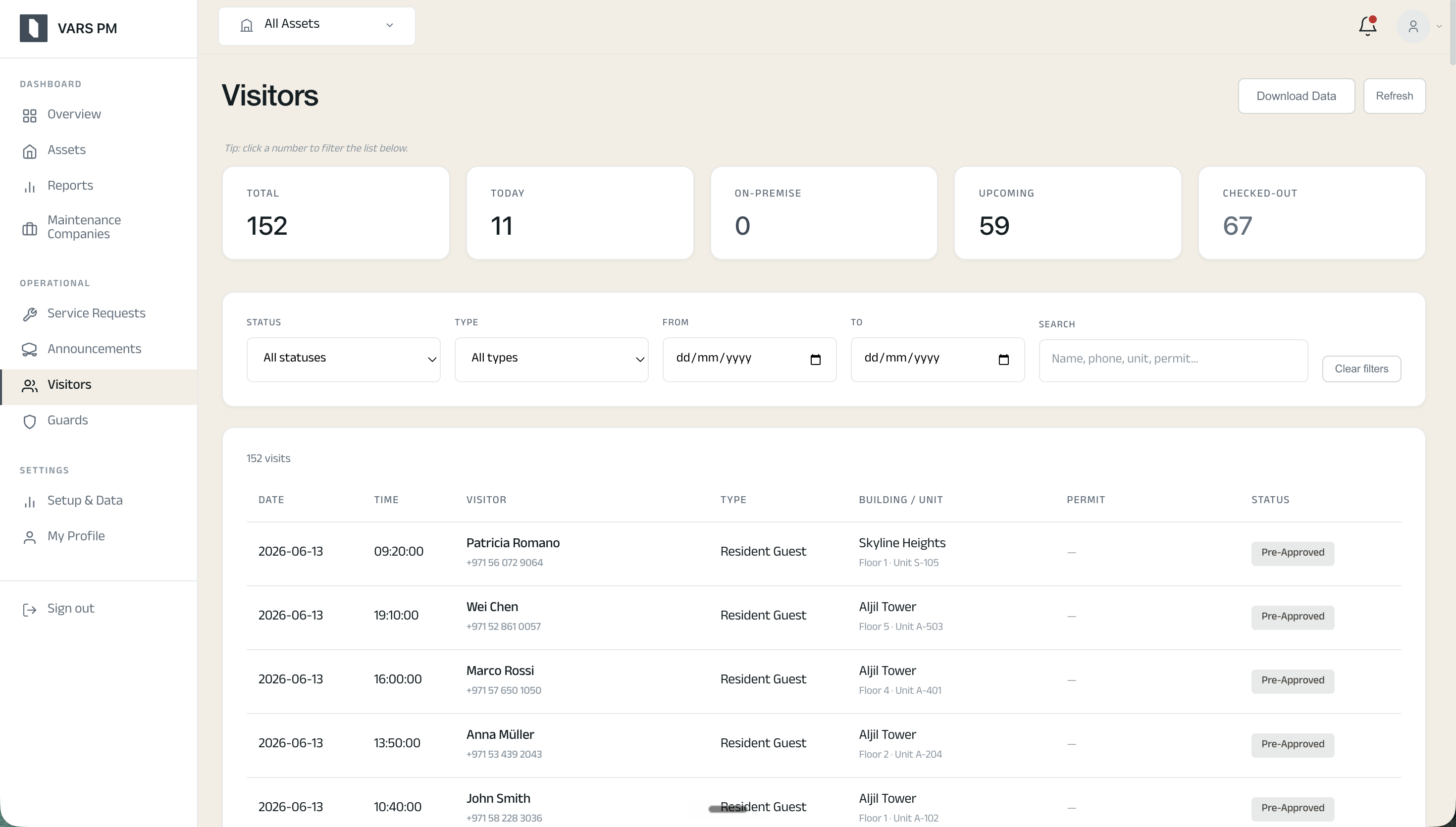This screenshot has width=1456, height=827.
Task: Click the Refresh button
Action: (1395, 96)
